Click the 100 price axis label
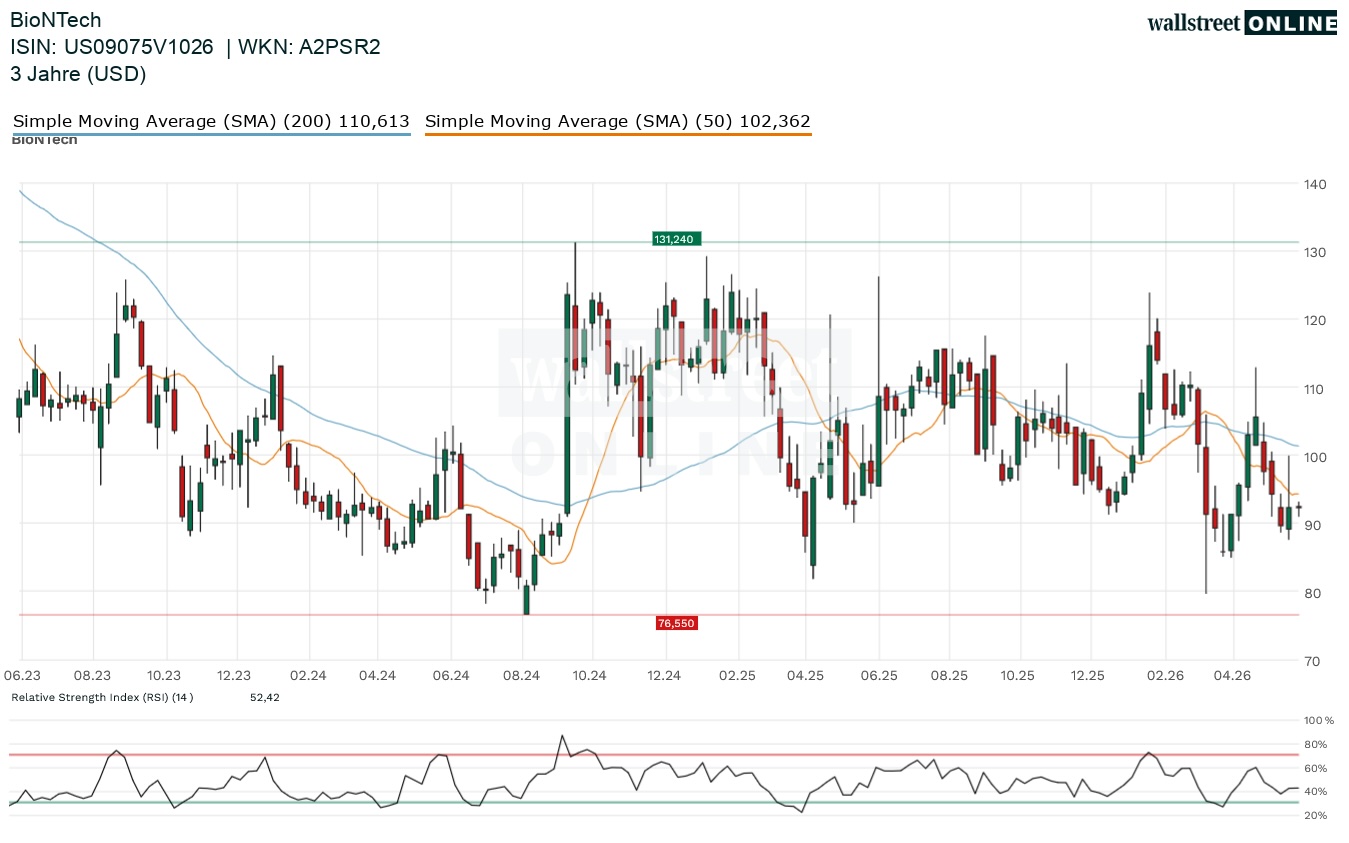The height and width of the screenshot is (843, 1349). (1315, 457)
